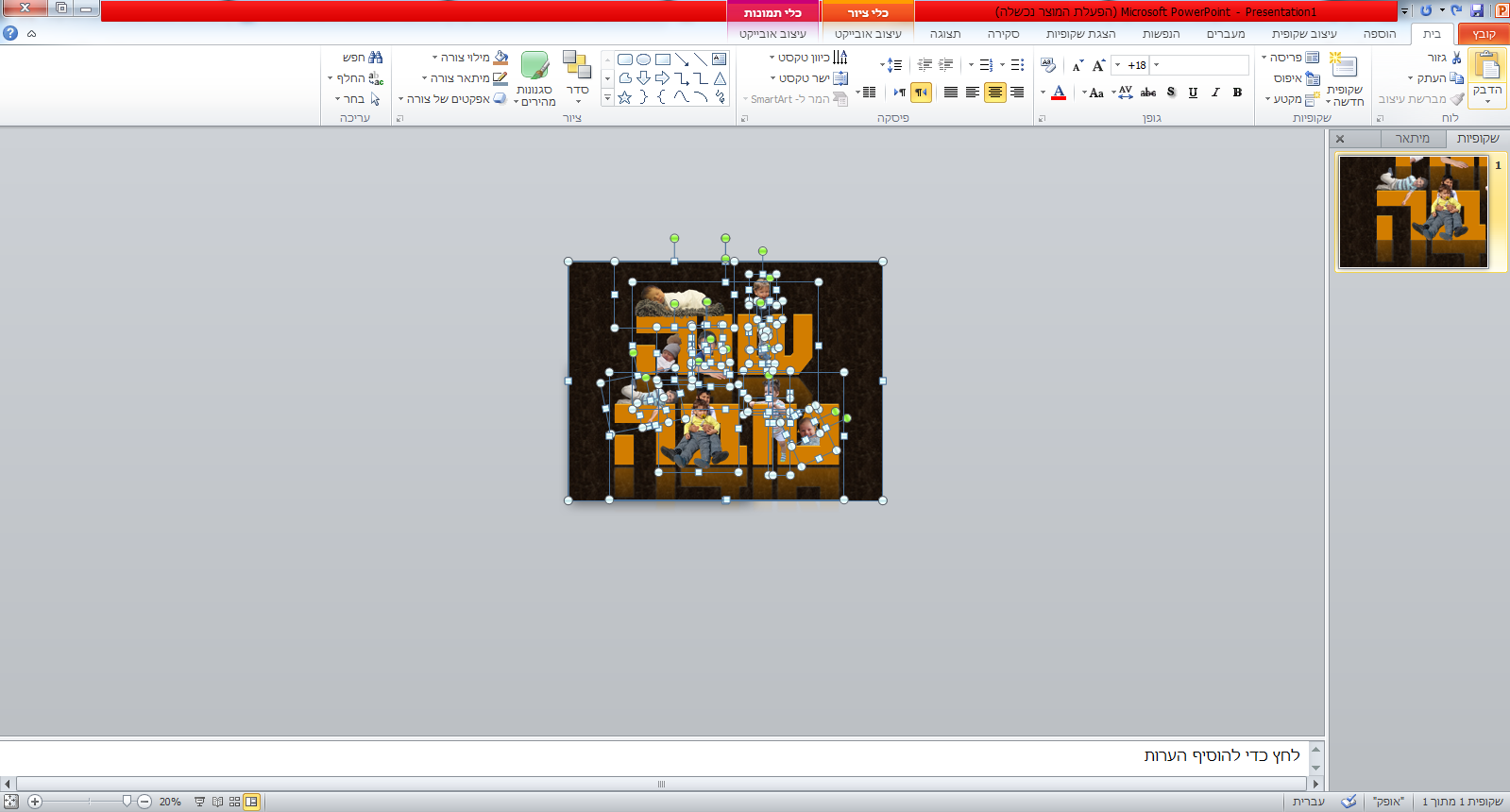The width and height of the screenshot is (1510, 812).
Task: Select the five-point star shape
Action: tap(624, 97)
